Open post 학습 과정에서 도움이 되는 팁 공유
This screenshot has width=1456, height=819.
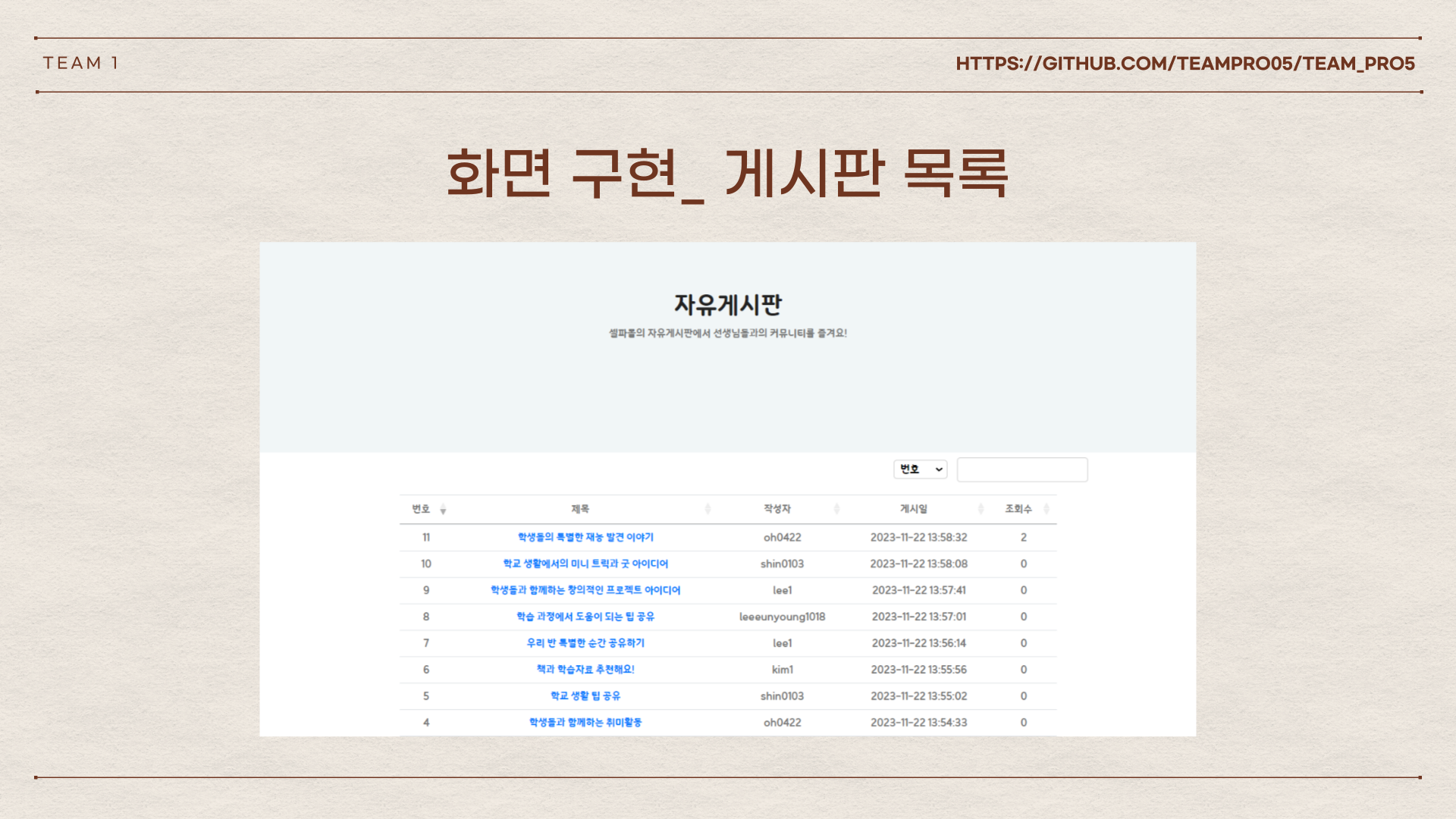pyautogui.click(x=585, y=617)
